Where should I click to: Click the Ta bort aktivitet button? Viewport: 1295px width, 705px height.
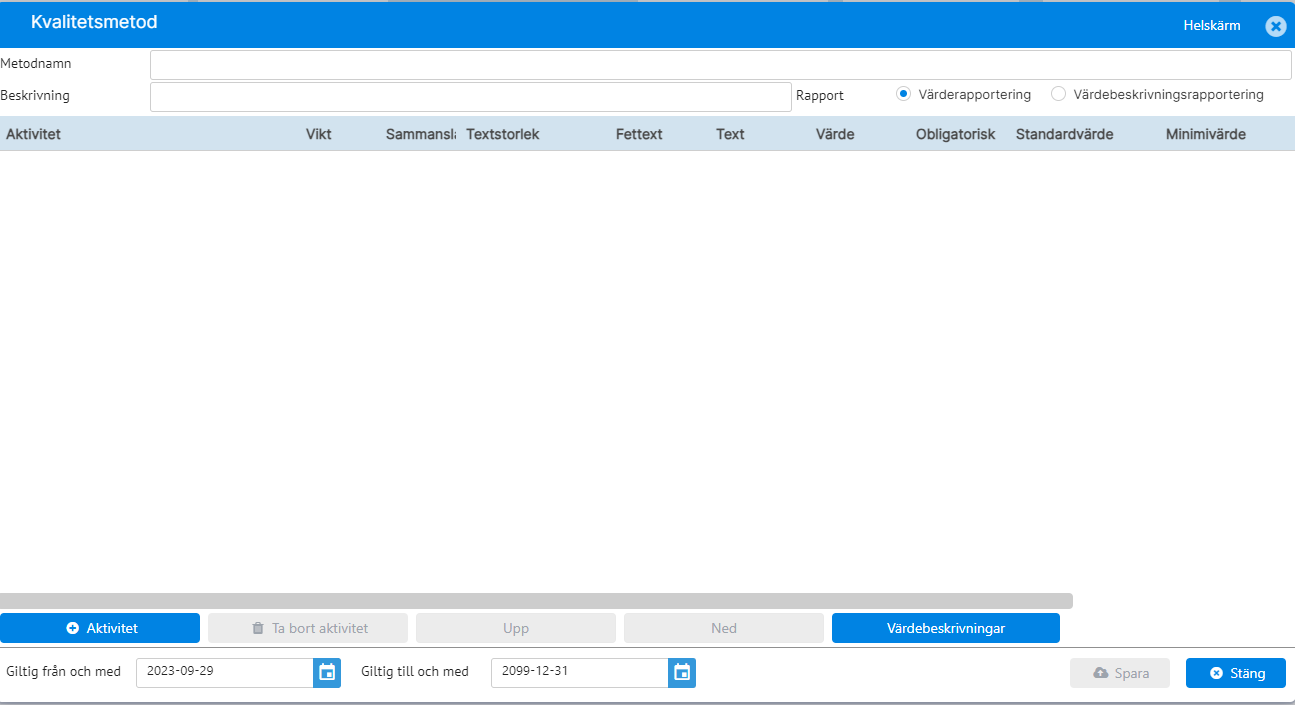pos(308,628)
